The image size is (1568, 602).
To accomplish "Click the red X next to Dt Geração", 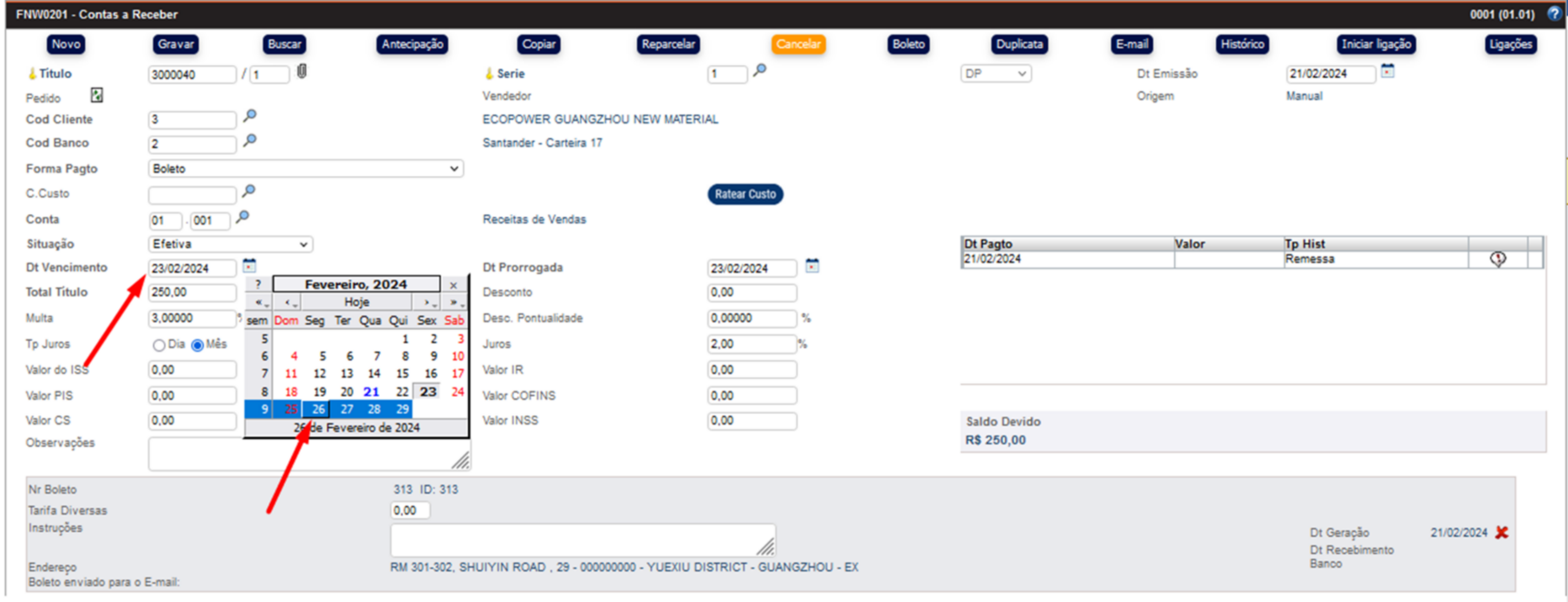I will (1501, 533).
